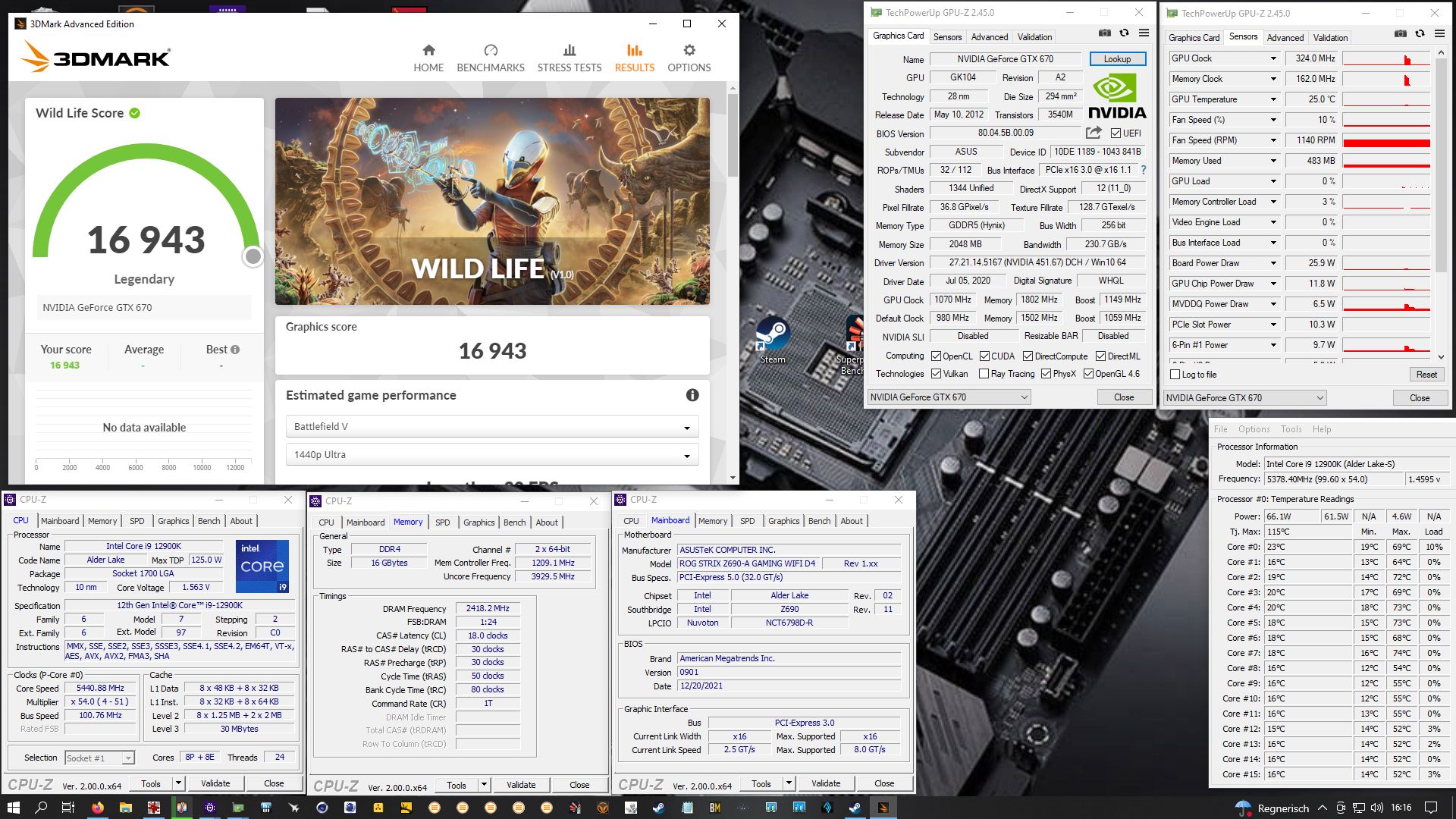Viewport: 1456px width, 819px height.
Task: Open Mainboard tab in left CPU-Z window
Action: pos(60,521)
